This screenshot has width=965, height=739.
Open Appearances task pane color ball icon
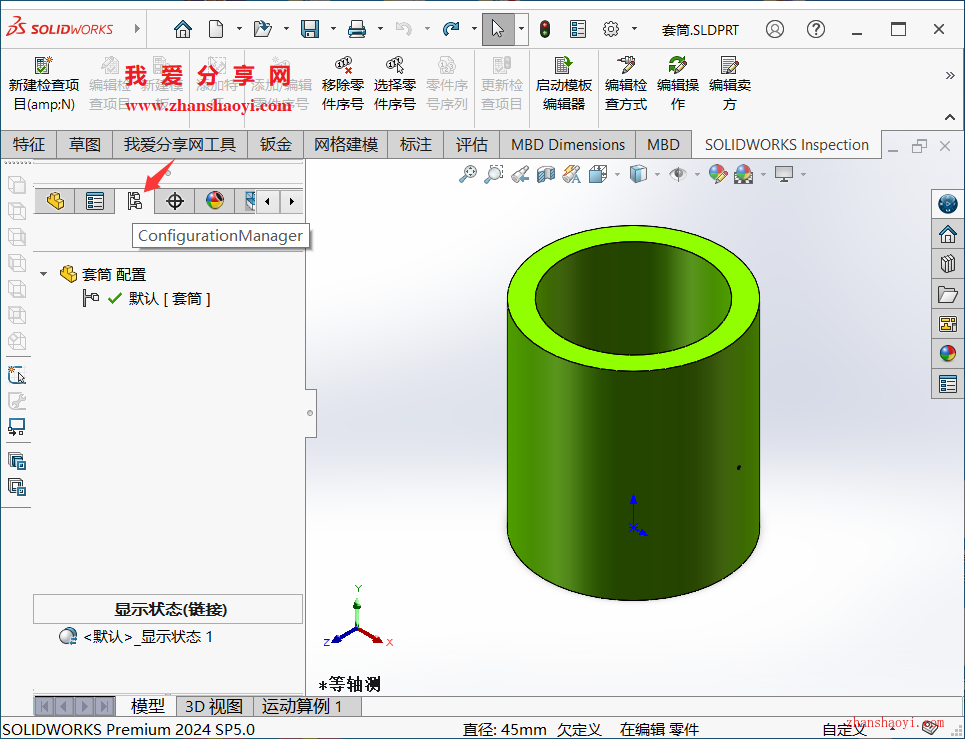(x=948, y=353)
